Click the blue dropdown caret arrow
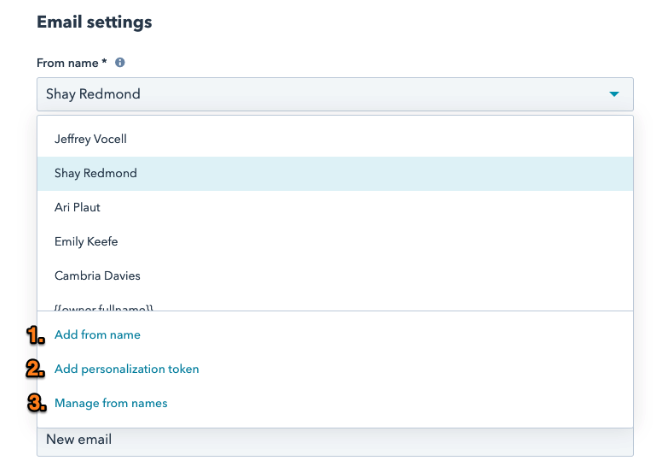The width and height of the screenshot is (653, 466). [x=613, y=95]
